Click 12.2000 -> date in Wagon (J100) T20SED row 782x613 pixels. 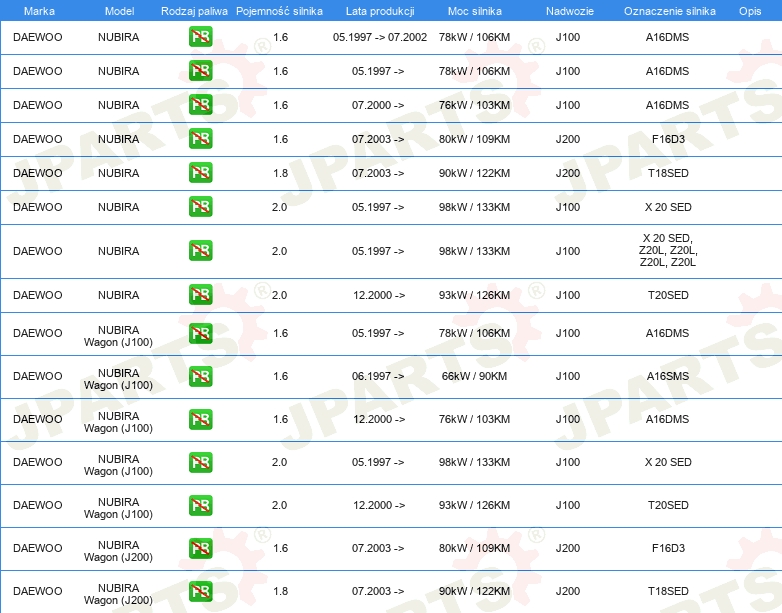379,505
